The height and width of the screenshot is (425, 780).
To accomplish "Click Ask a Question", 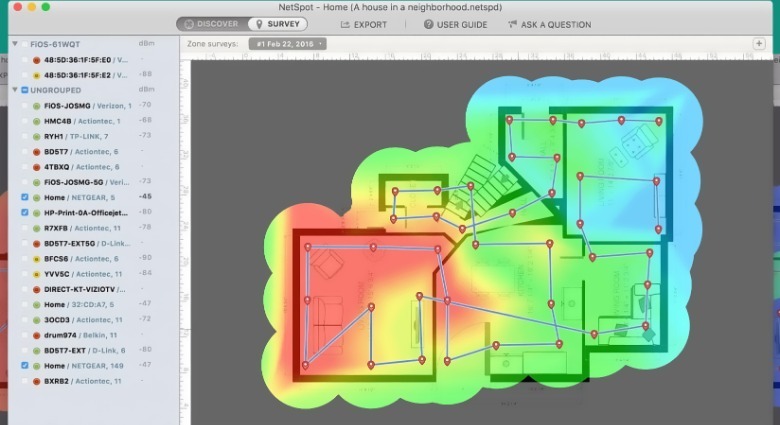I will 549,24.
